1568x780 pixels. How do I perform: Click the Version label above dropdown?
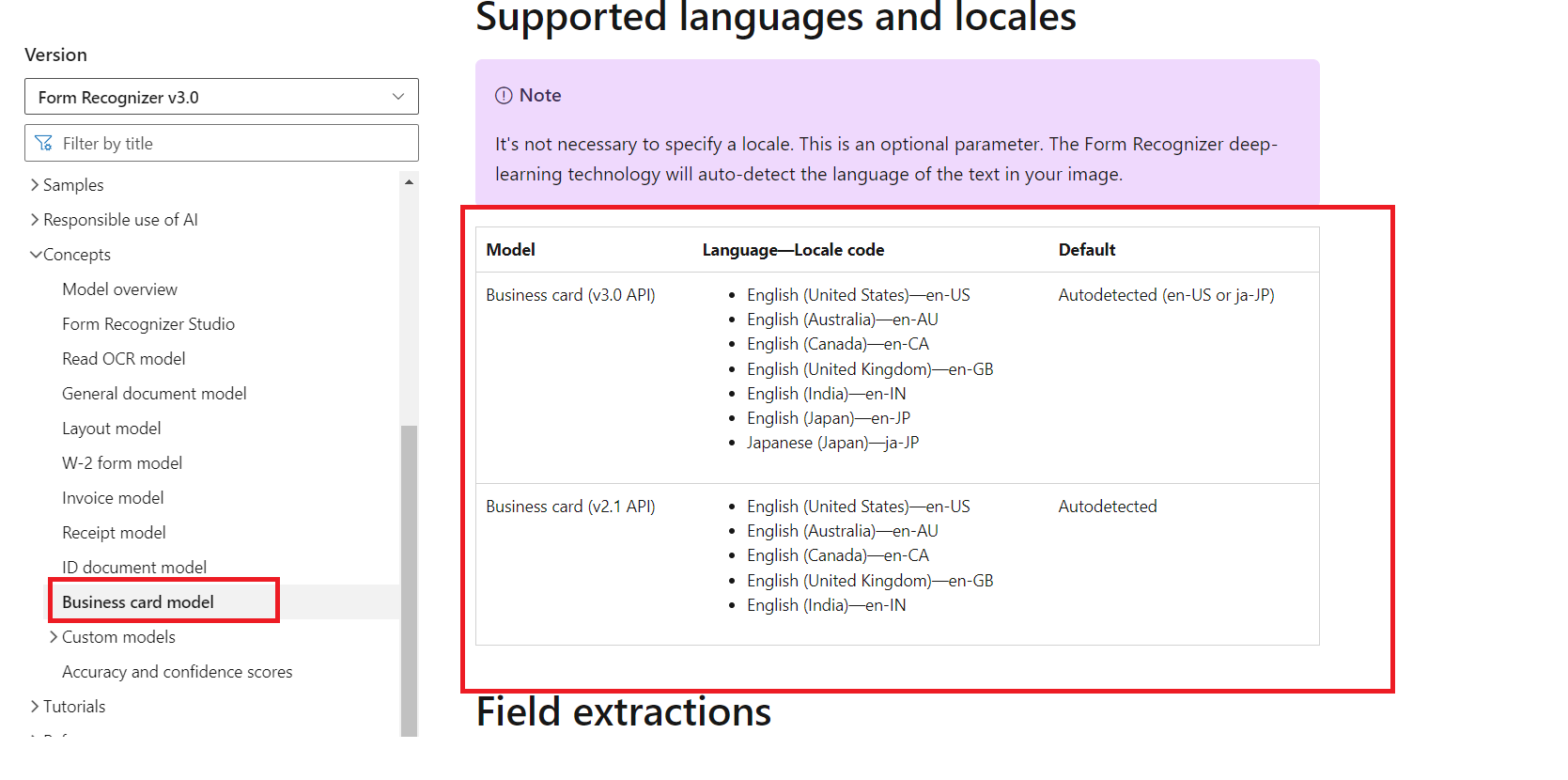pyautogui.click(x=55, y=55)
